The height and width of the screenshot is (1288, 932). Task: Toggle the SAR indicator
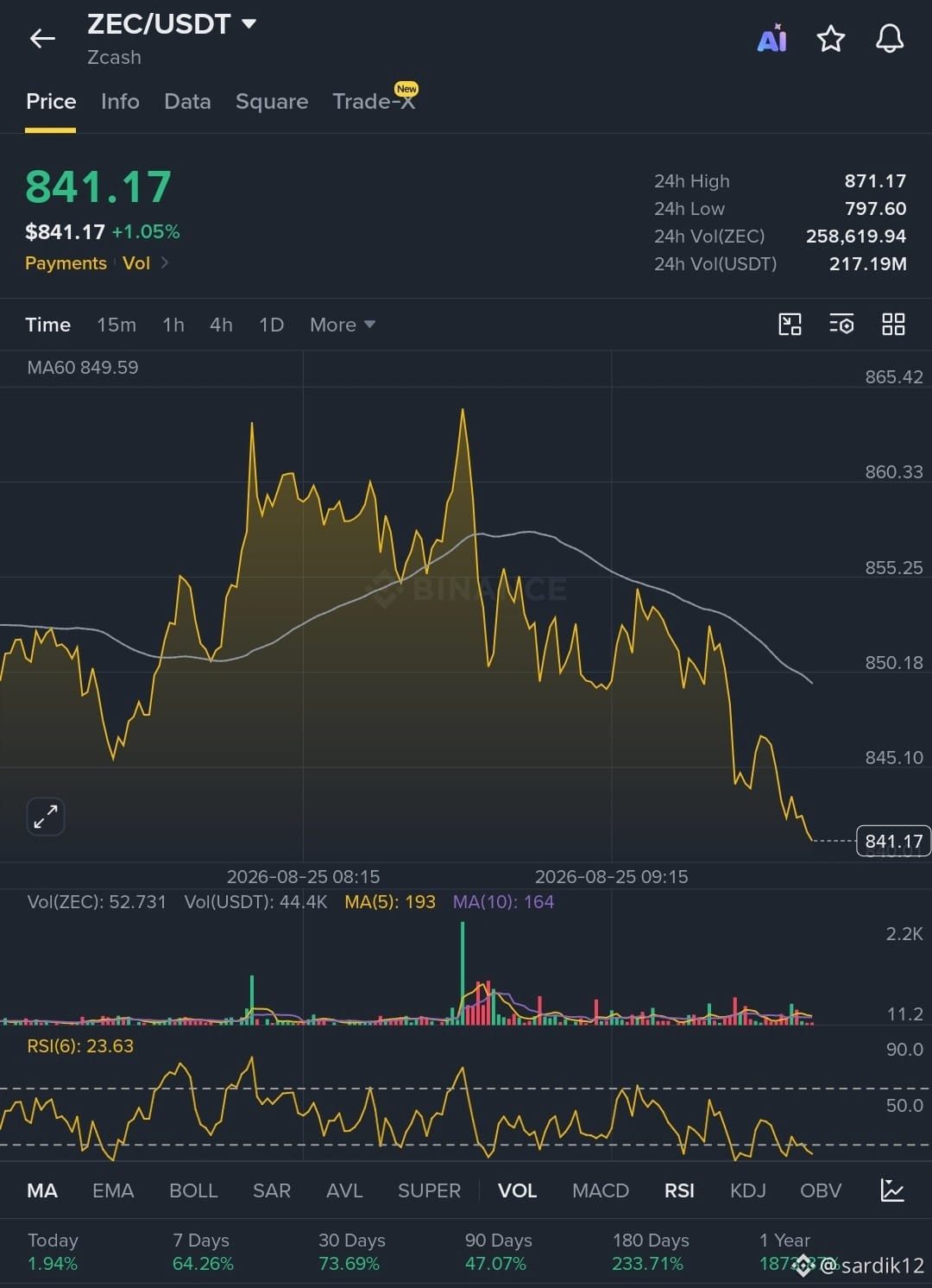272,1190
